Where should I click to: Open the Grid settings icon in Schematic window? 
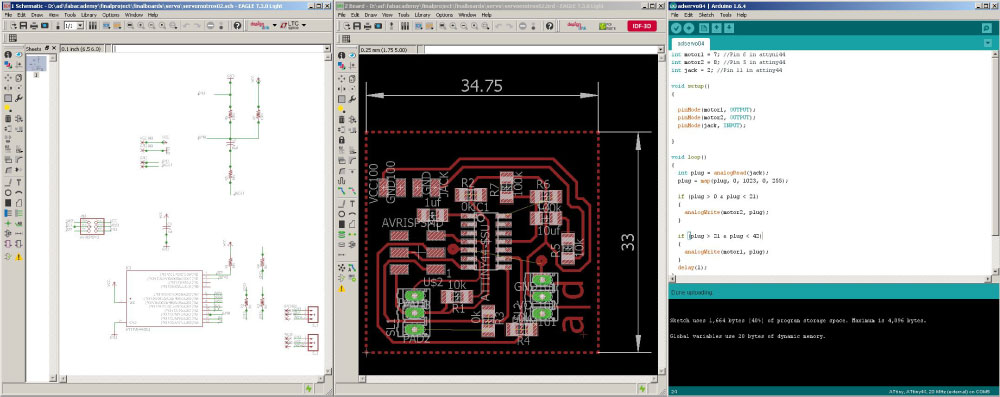click(x=13, y=38)
